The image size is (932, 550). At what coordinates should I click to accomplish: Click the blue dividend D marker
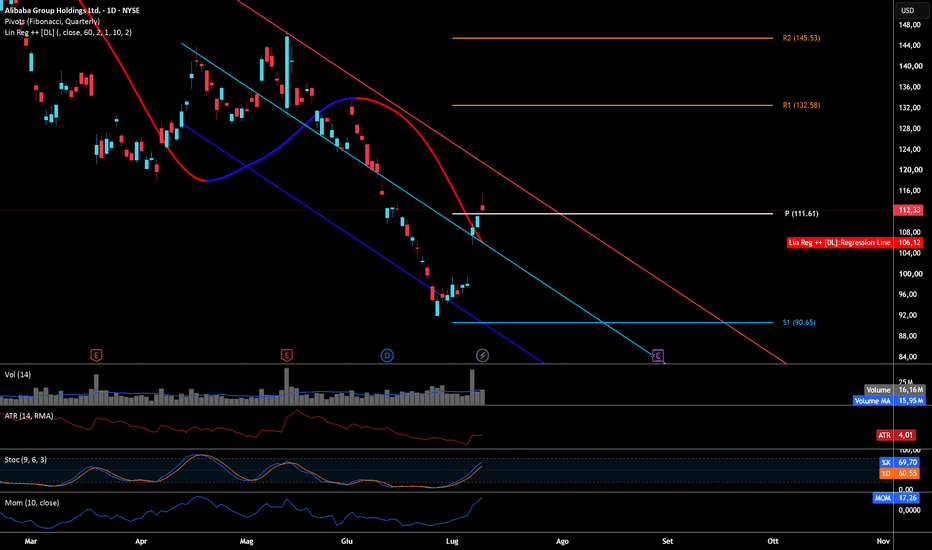(x=387, y=356)
